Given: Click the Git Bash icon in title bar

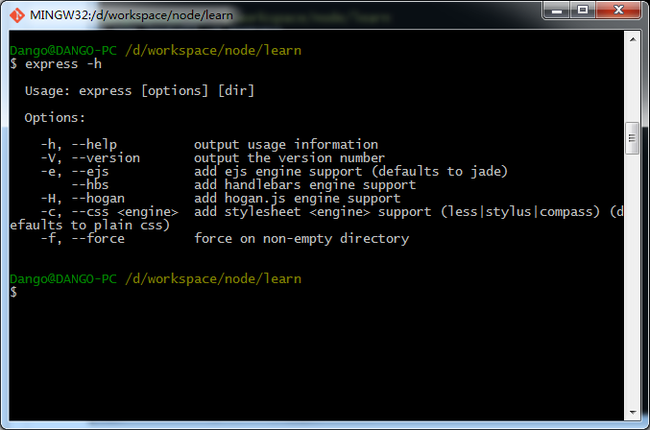Looking at the screenshot, I should pos(17,15).
